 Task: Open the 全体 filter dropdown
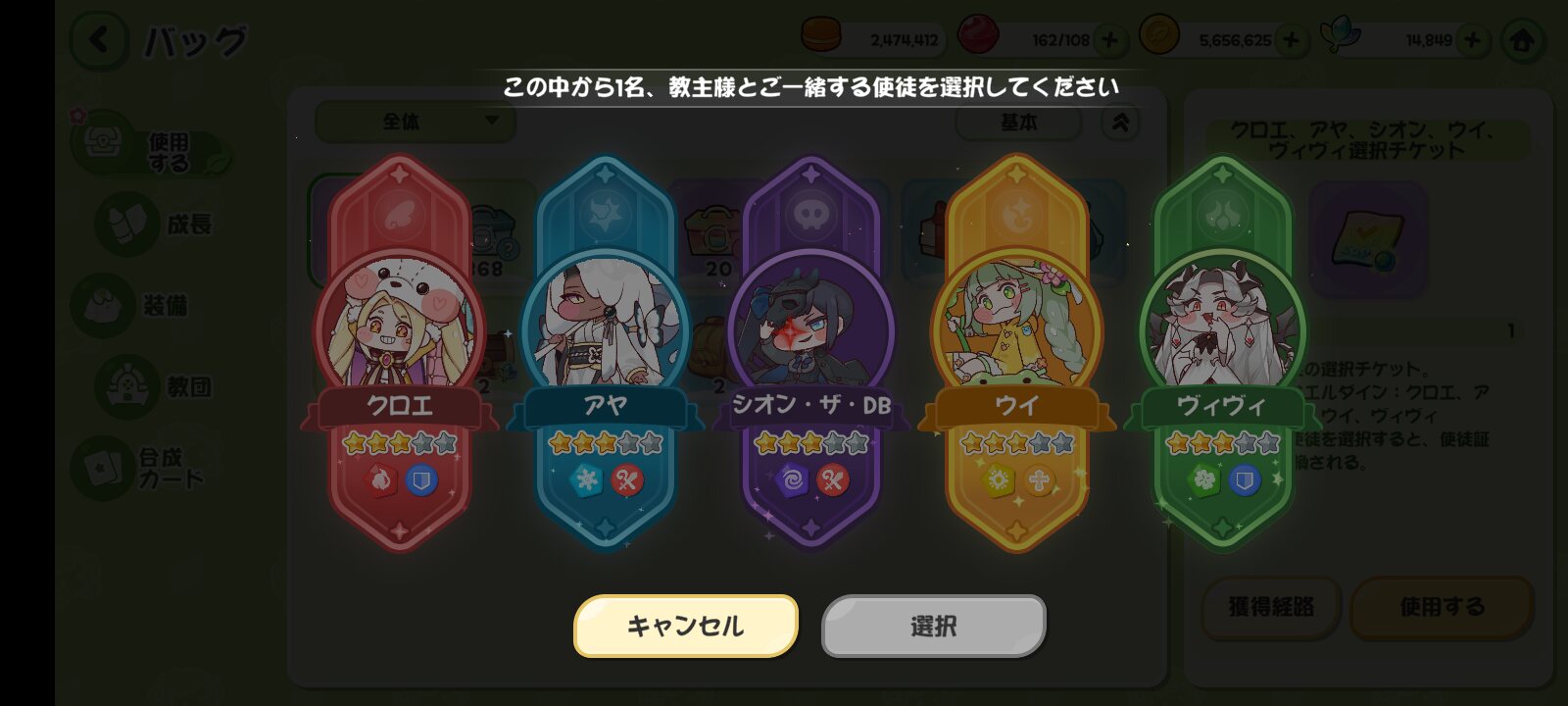[415, 122]
